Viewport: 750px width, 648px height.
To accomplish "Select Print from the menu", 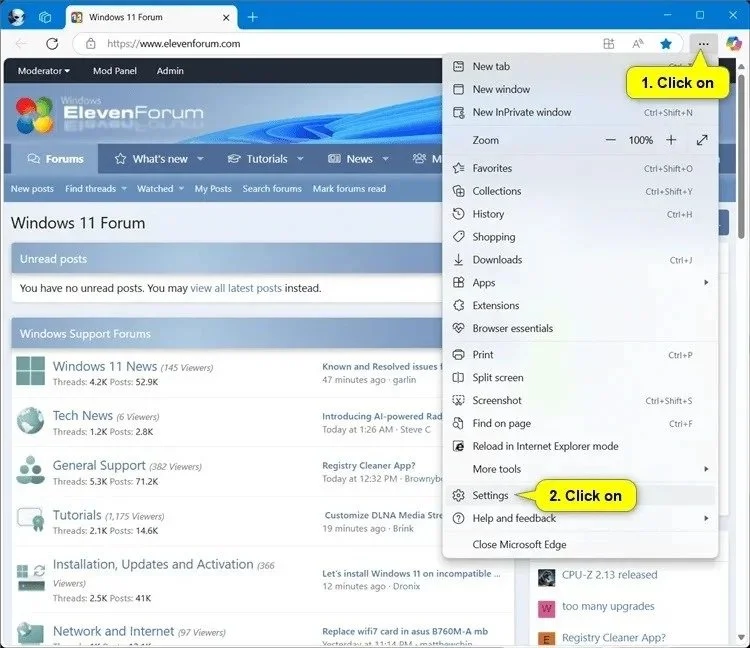I will (580, 355).
